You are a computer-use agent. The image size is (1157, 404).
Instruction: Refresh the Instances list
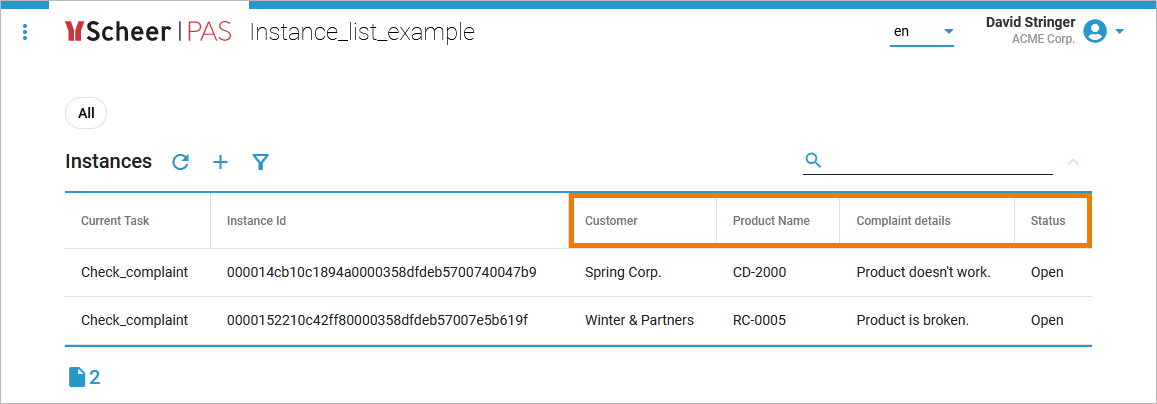[181, 162]
